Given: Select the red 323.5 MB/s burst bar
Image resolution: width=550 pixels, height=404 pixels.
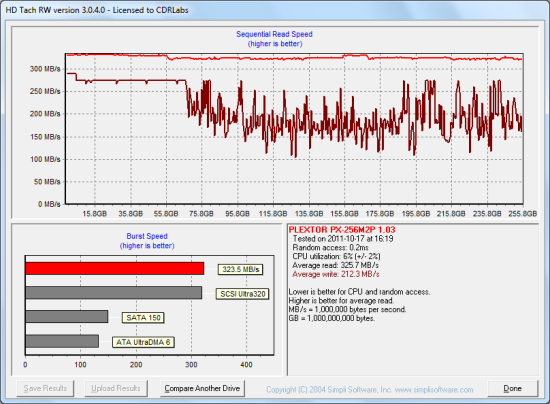Looking at the screenshot, I should pos(115,269).
